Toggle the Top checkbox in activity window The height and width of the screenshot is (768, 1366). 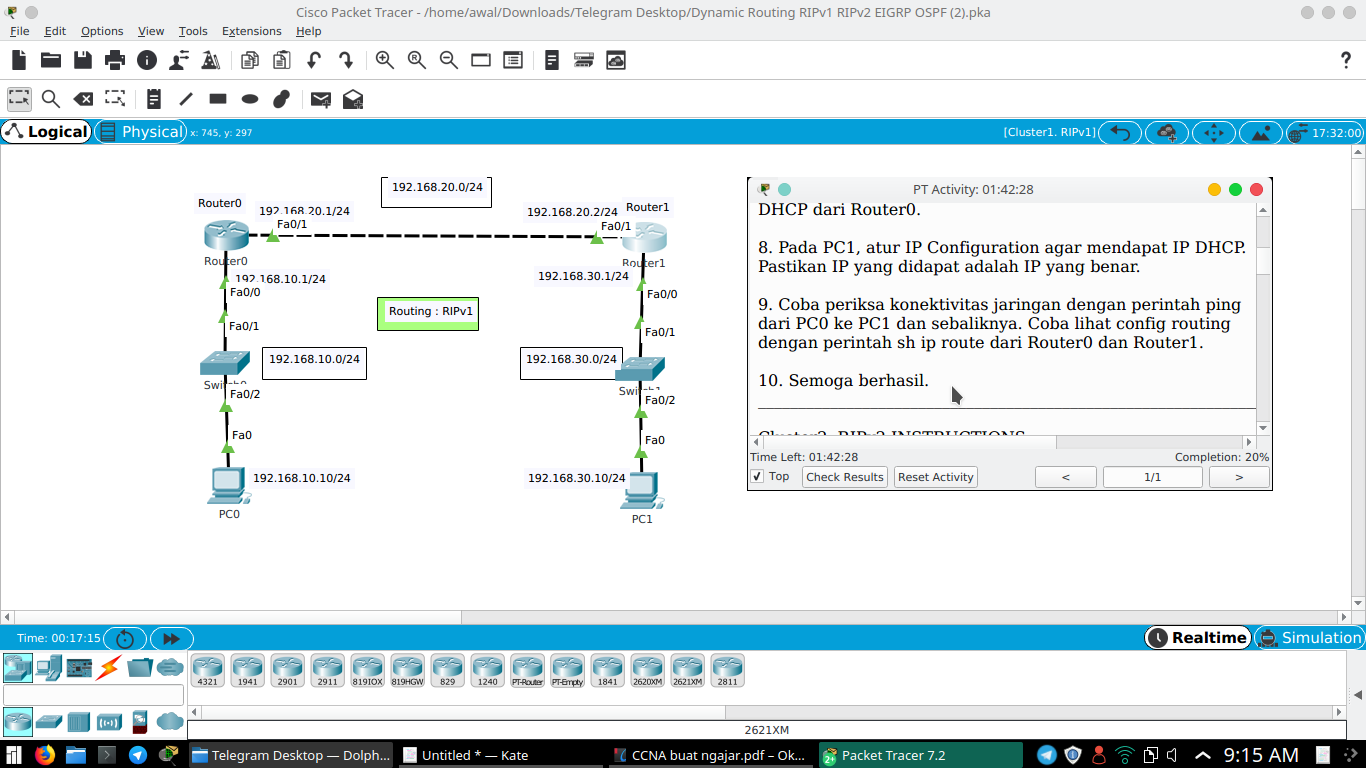tap(757, 477)
